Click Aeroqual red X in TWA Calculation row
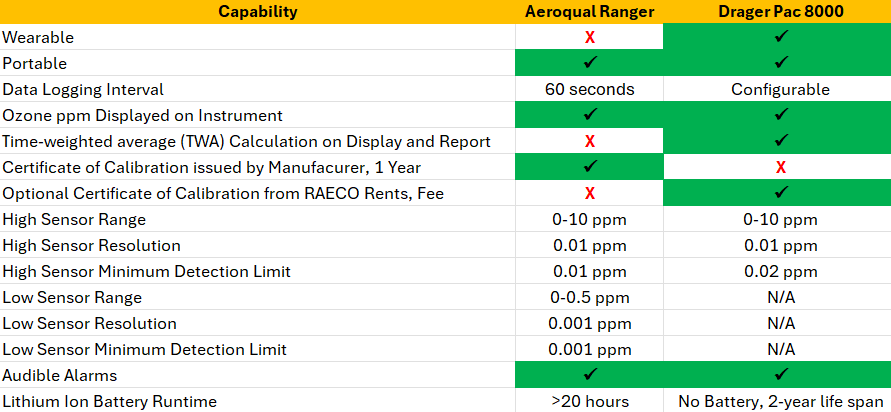The width and height of the screenshot is (891, 412). coord(590,141)
